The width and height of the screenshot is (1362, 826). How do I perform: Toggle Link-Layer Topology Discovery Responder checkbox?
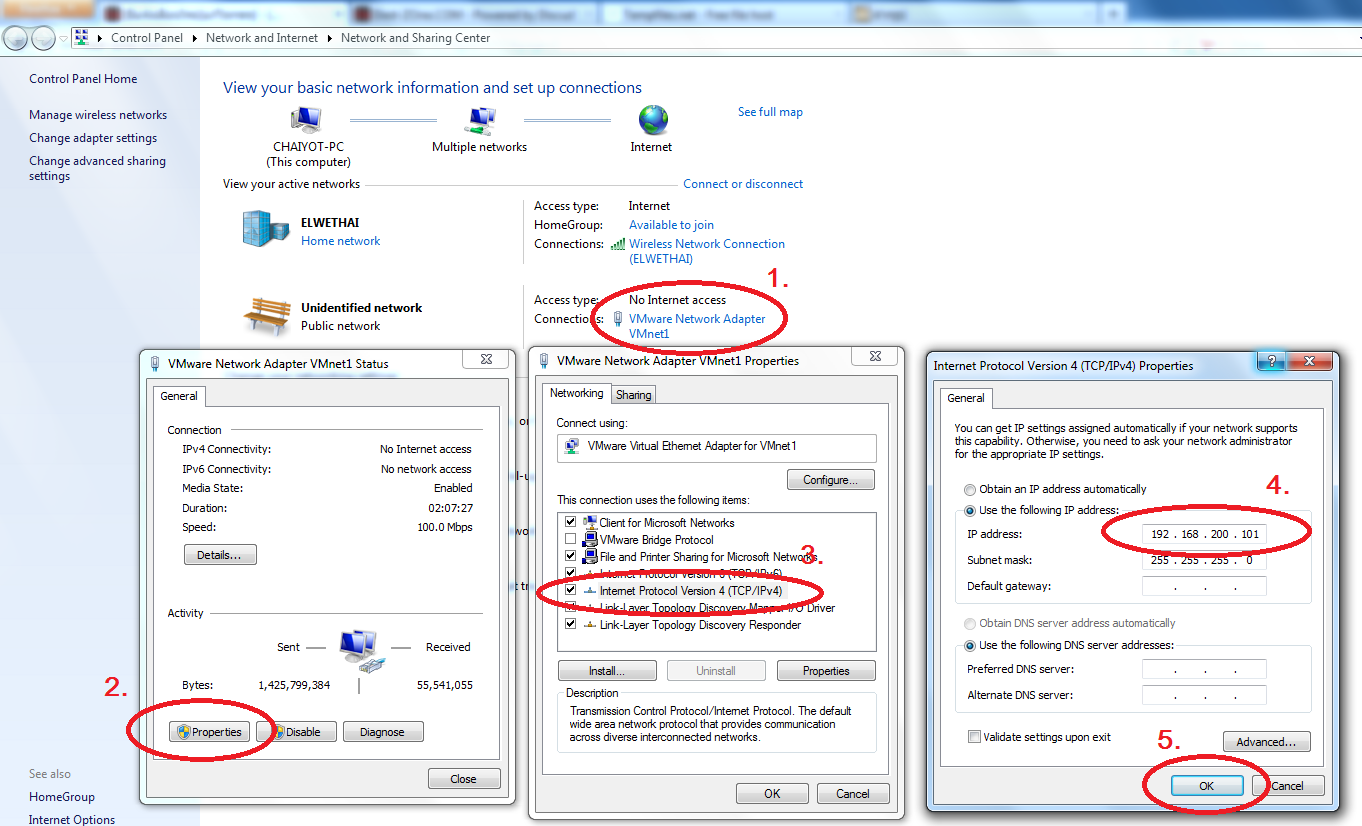pyautogui.click(x=571, y=625)
